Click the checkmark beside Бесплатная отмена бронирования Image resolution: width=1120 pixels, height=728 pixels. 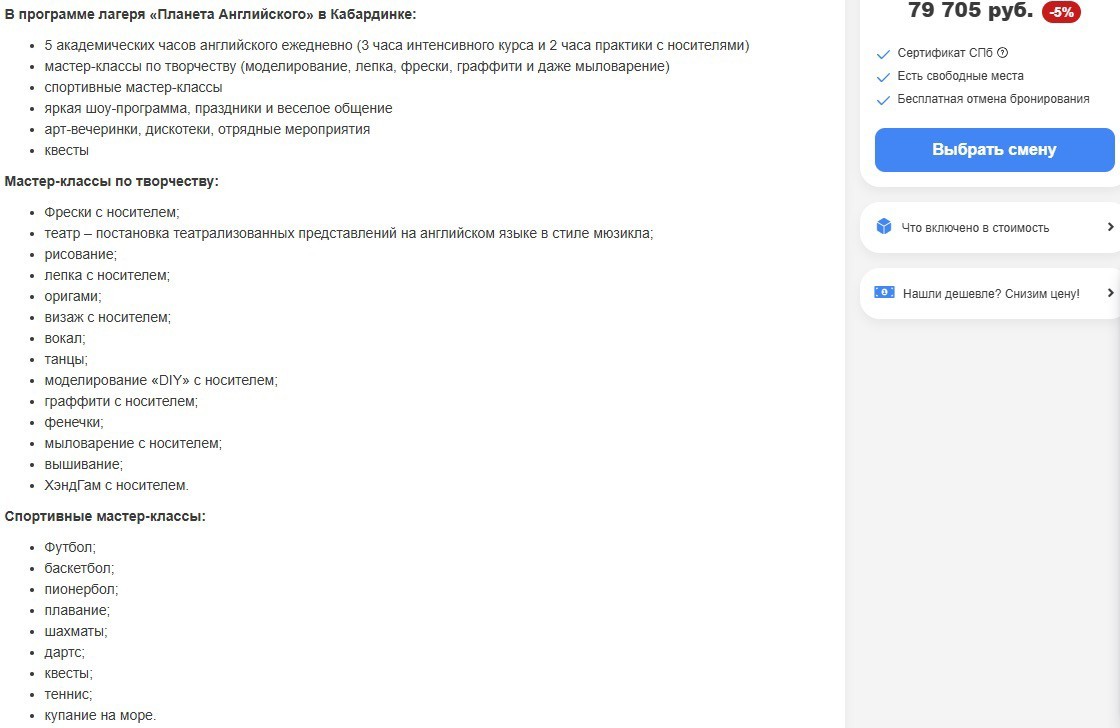click(883, 100)
